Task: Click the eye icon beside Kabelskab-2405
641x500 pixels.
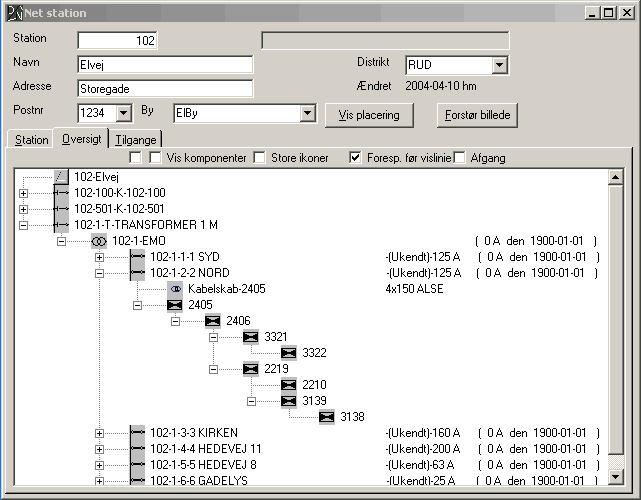Action: pos(175,289)
